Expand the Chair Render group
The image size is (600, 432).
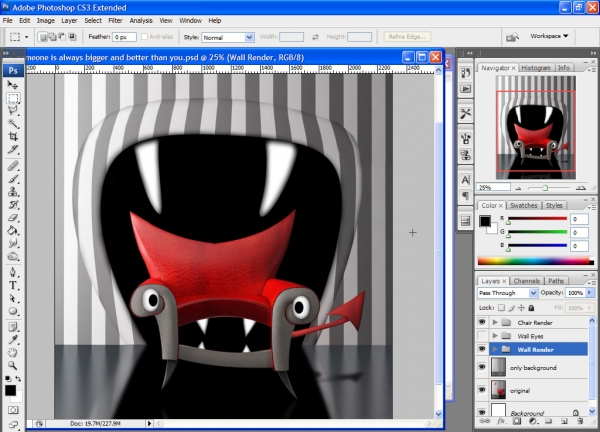[495, 322]
